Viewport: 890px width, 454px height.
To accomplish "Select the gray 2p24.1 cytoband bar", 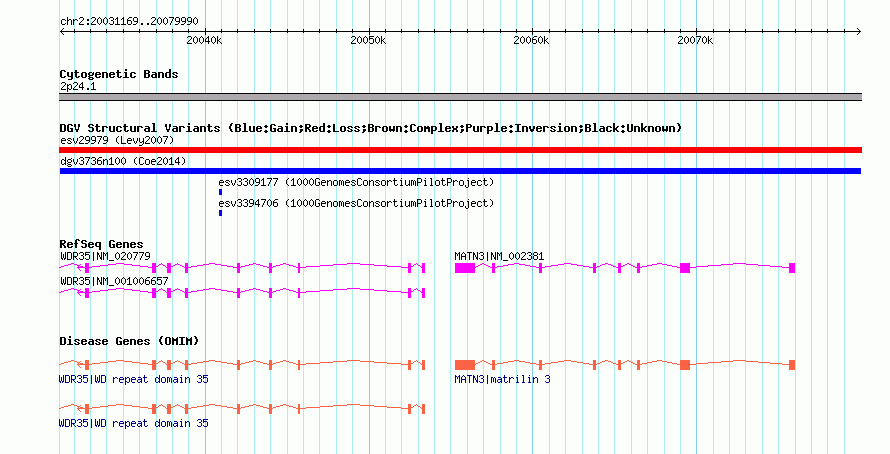I will (460, 97).
